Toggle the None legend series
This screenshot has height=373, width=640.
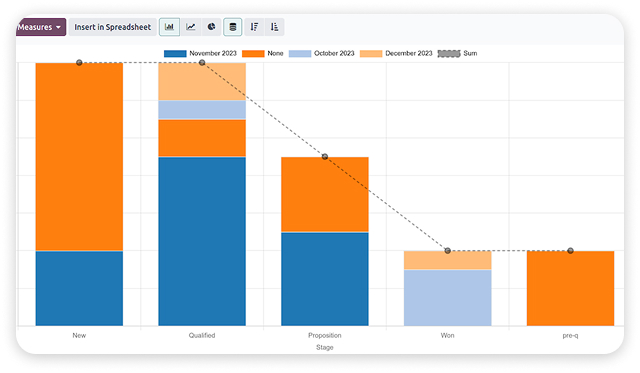(263, 53)
